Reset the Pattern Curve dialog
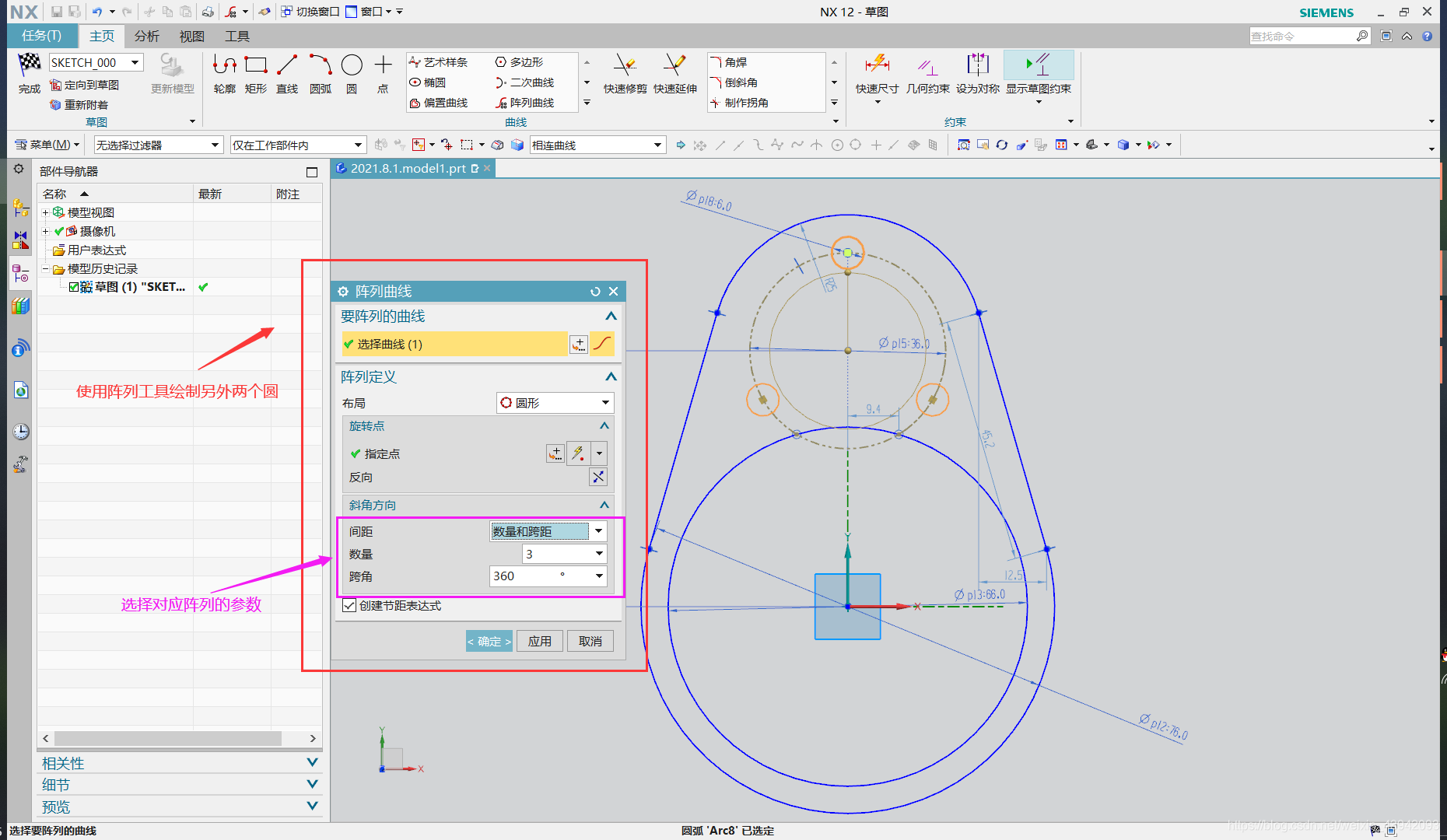The image size is (1447, 840). pos(595,292)
